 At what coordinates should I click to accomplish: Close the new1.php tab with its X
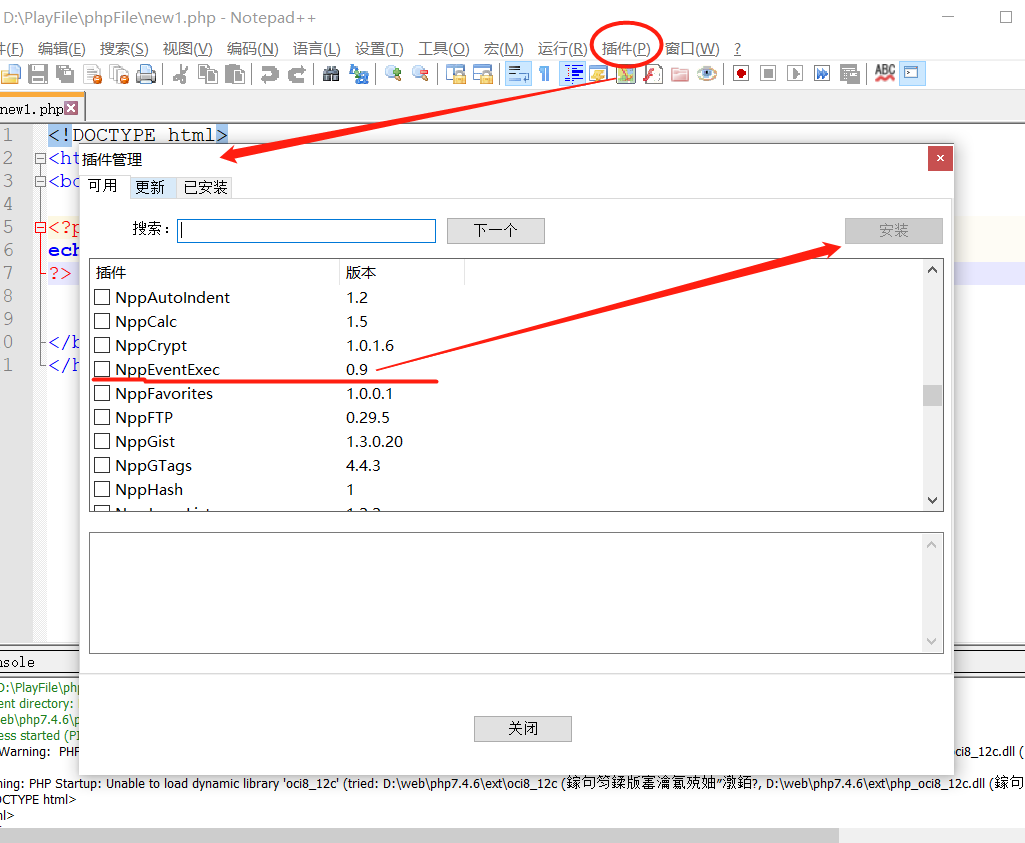point(71,108)
